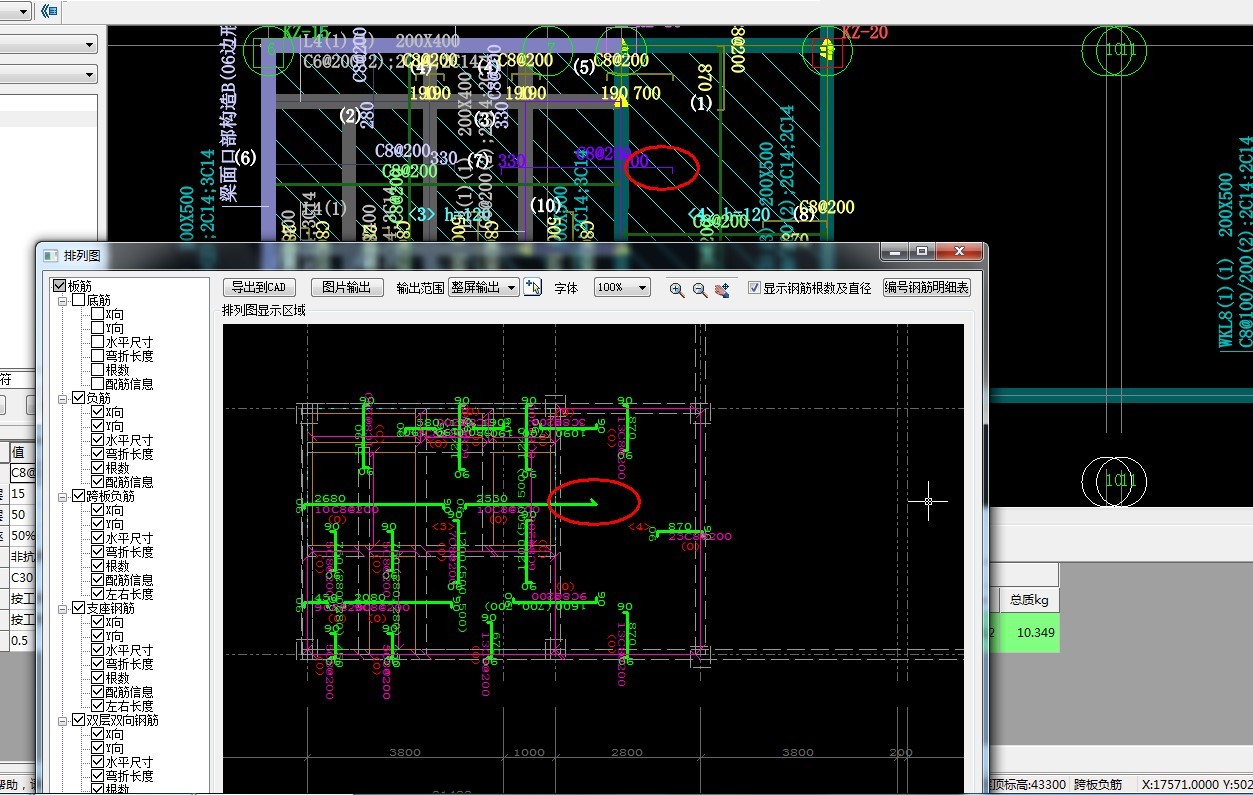
Task: Click status bar text 顶标高:43300
Action: [1027, 785]
